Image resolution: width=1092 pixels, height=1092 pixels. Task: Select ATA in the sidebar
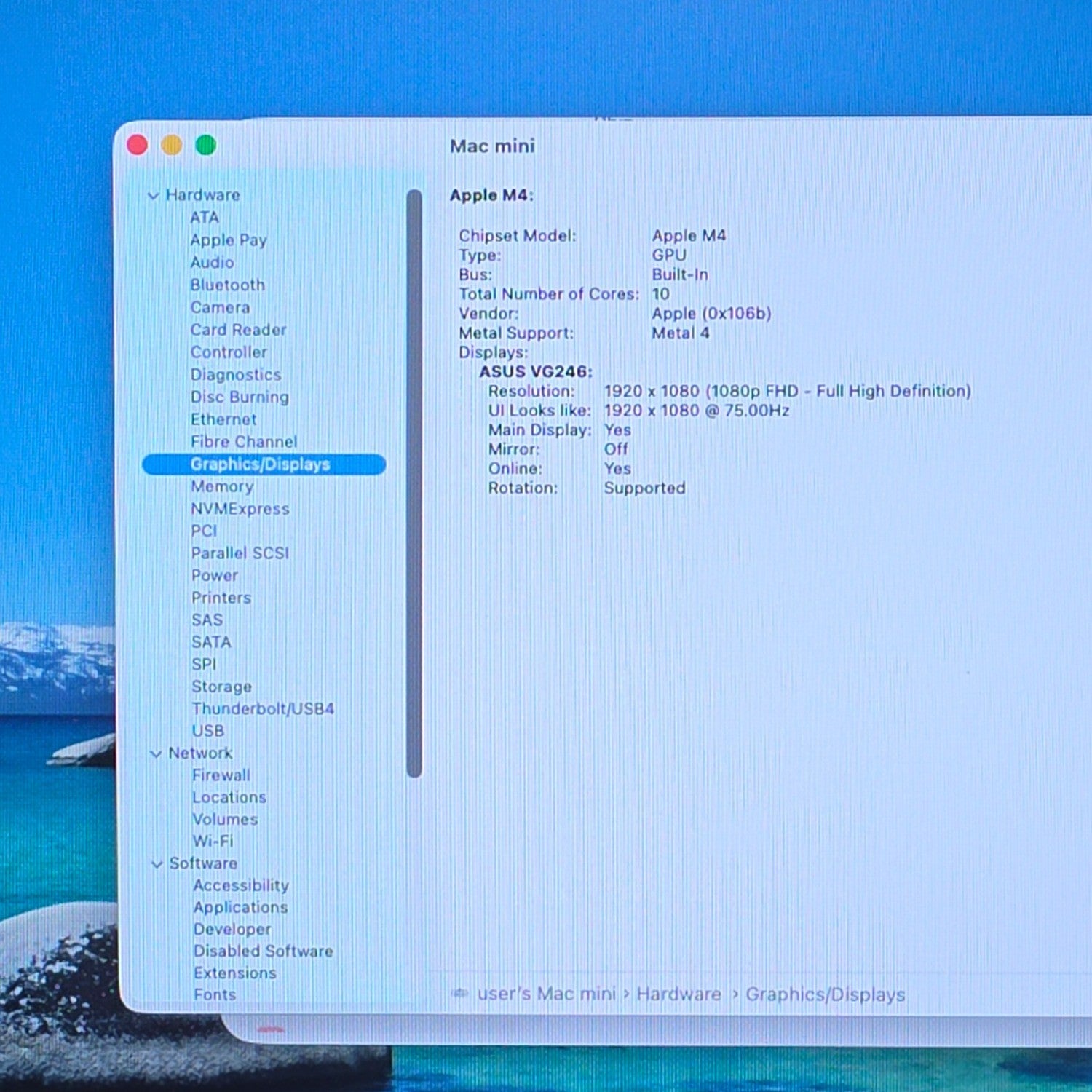coord(205,218)
